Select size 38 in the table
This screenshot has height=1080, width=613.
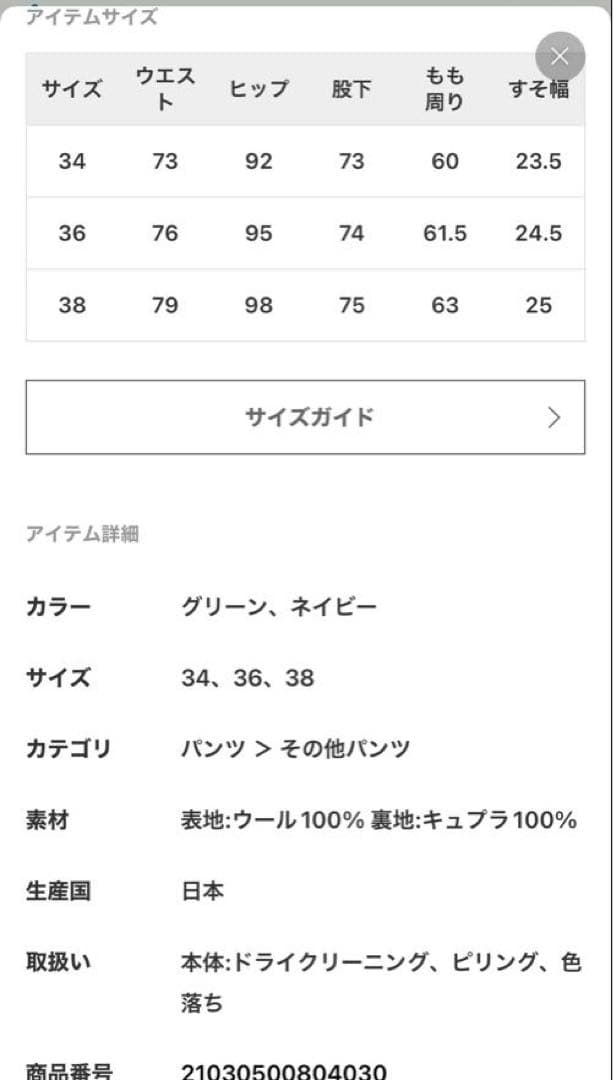click(71, 305)
